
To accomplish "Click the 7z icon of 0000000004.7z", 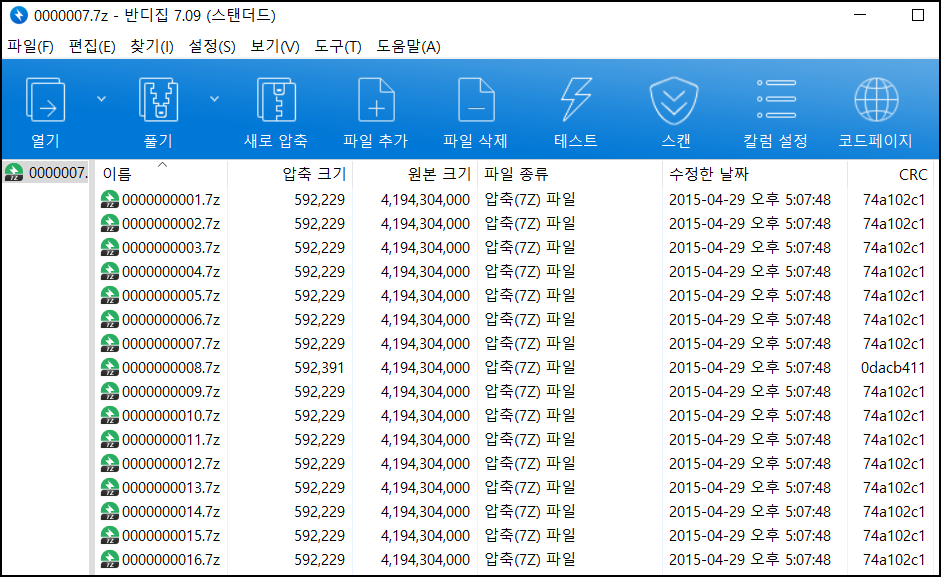I will 109,271.
